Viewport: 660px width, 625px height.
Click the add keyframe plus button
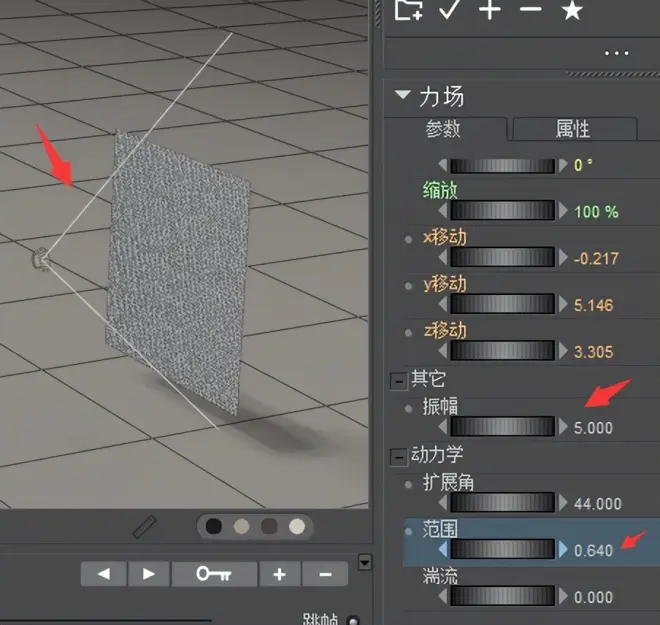280,574
